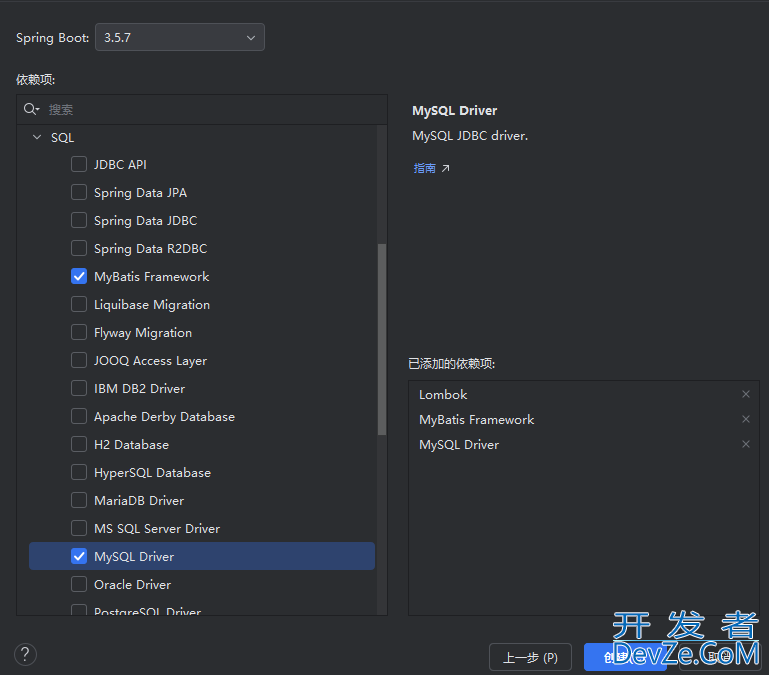Uncheck the MySQL Driver checkbox
769x675 pixels.
(79, 556)
